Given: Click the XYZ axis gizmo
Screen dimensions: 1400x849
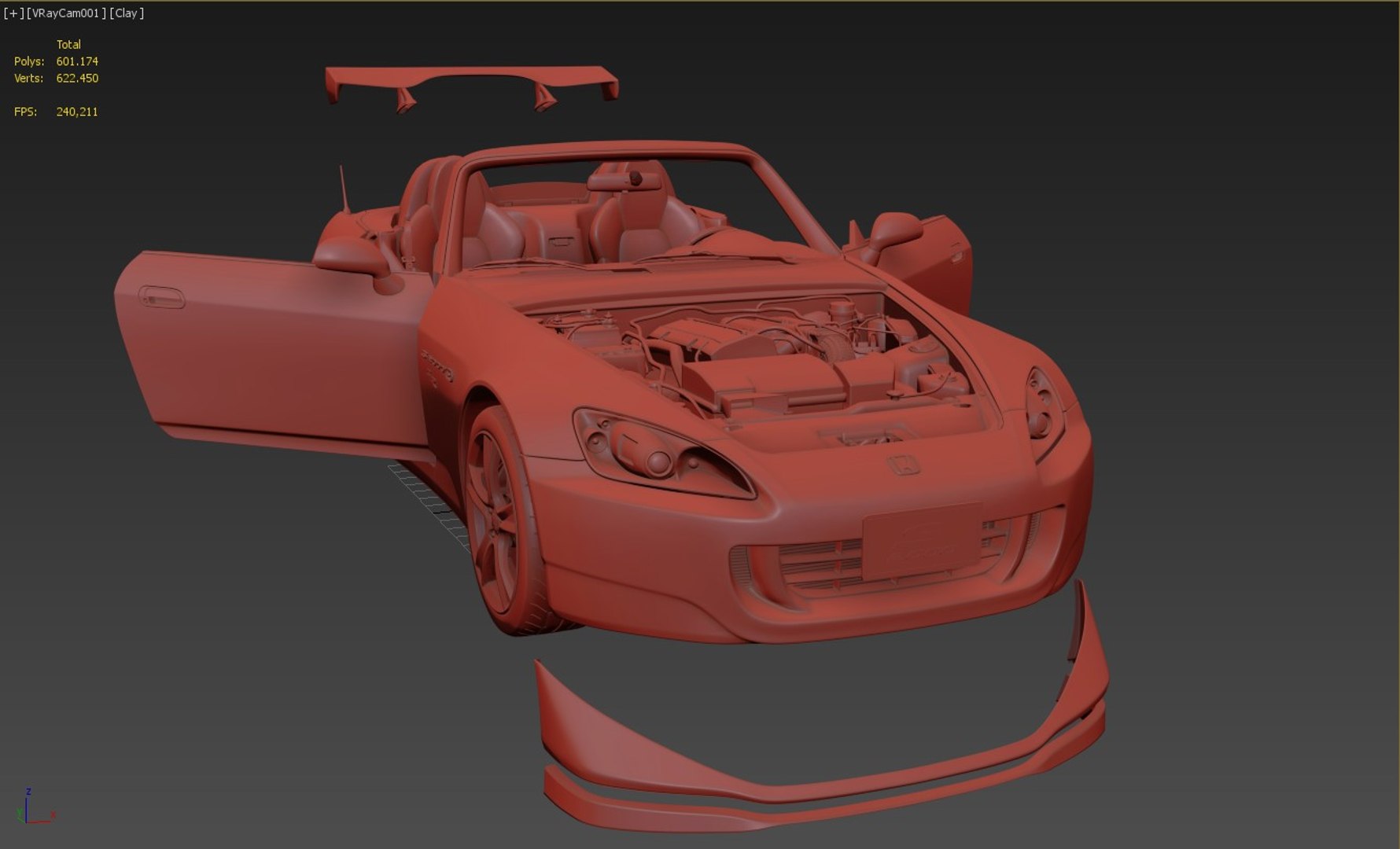Looking at the screenshot, I should [x=35, y=807].
